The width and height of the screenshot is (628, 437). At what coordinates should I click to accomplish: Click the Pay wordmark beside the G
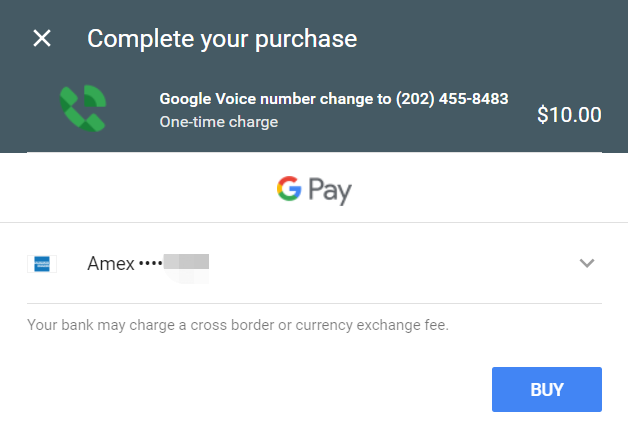(330, 191)
